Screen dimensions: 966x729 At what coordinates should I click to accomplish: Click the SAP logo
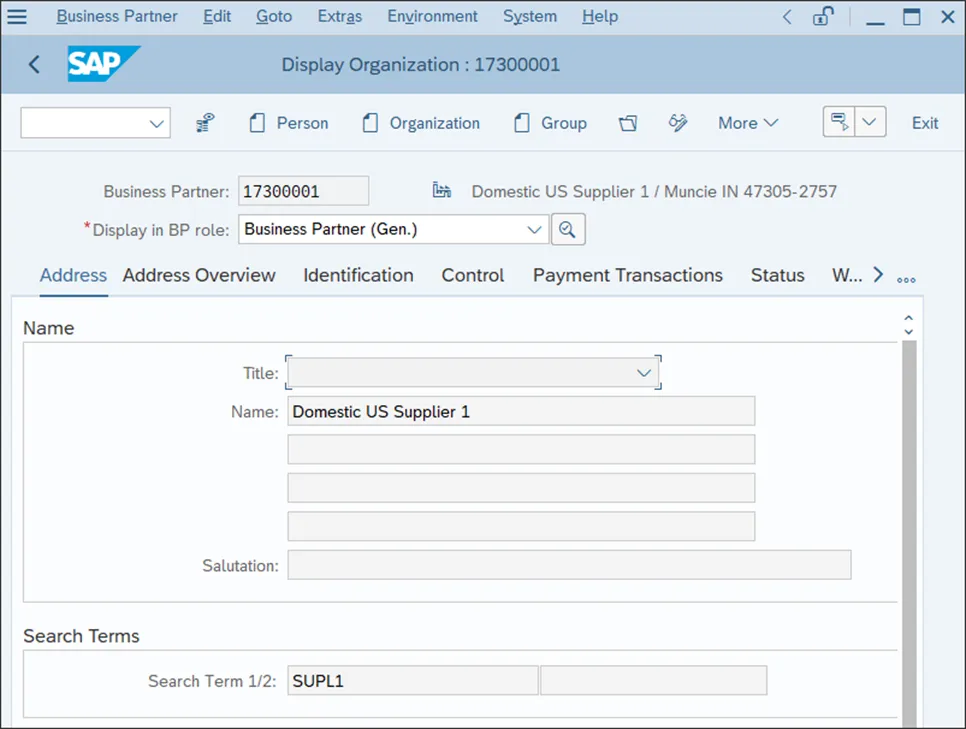pos(104,63)
